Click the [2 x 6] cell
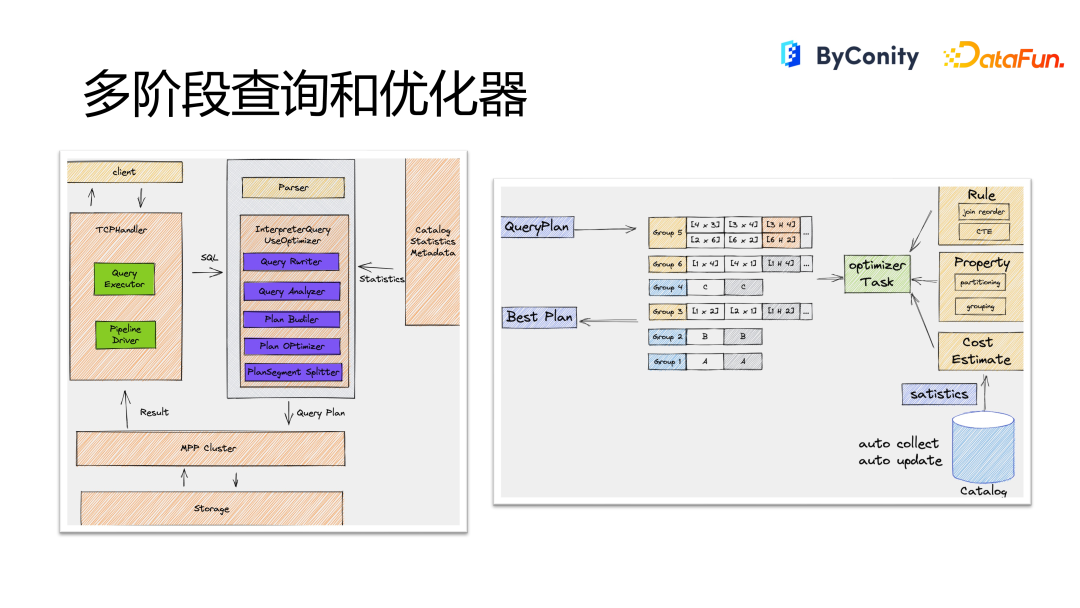Image resolution: width=1080 pixels, height=608 pixels. pos(705,240)
